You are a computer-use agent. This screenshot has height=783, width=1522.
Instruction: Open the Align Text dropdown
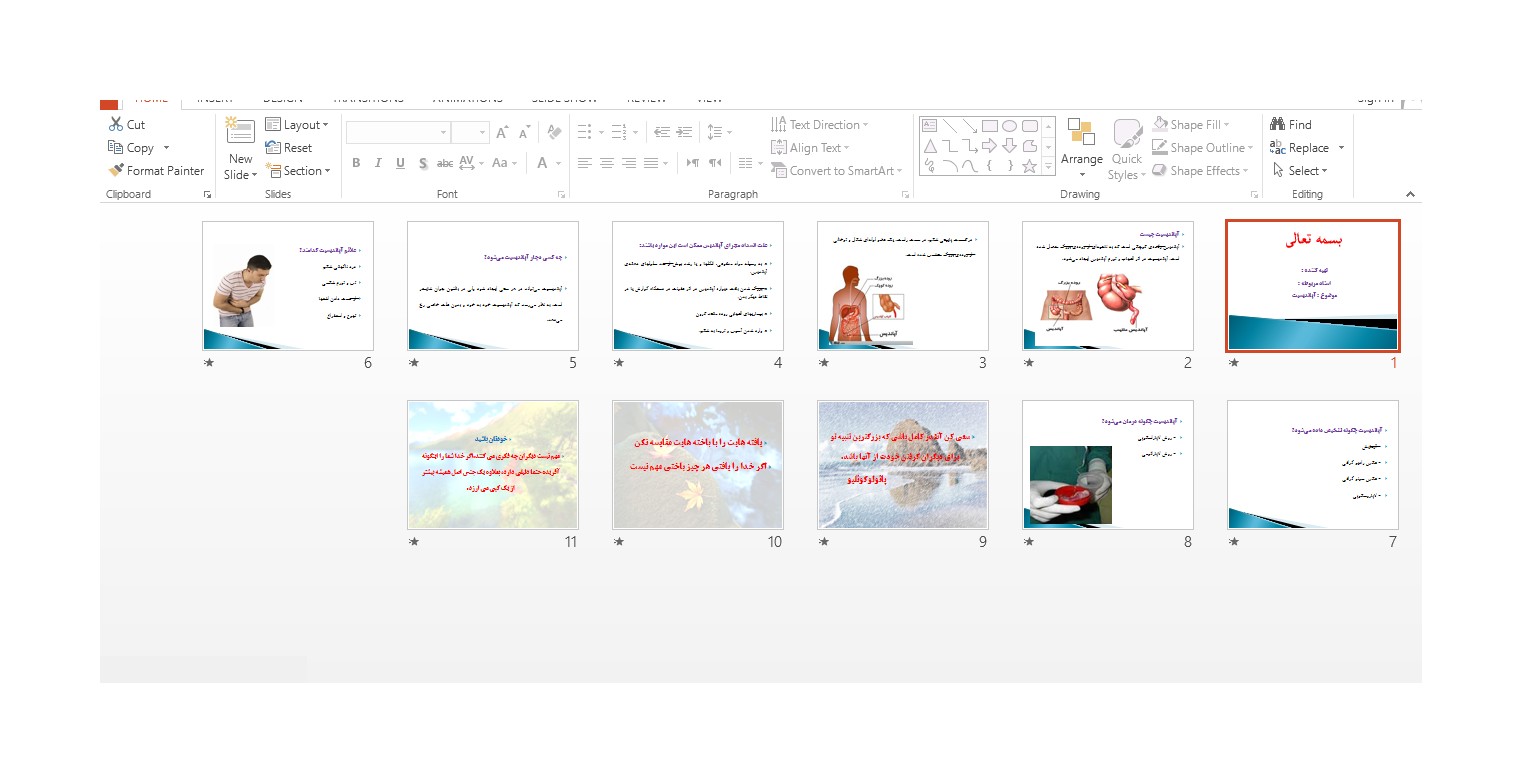(812, 148)
